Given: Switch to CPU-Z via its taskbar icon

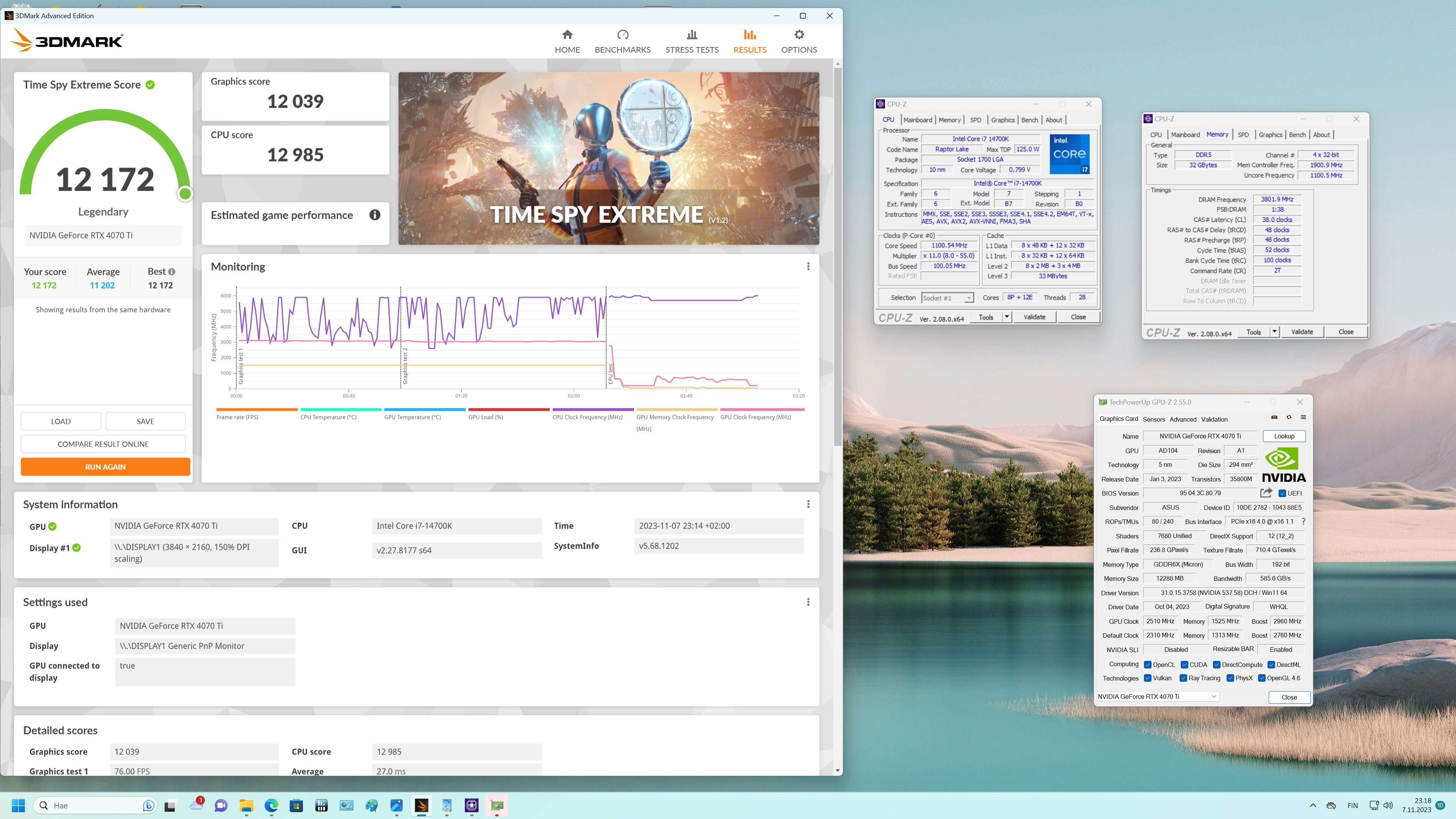Looking at the screenshot, I should pos(472,805).
